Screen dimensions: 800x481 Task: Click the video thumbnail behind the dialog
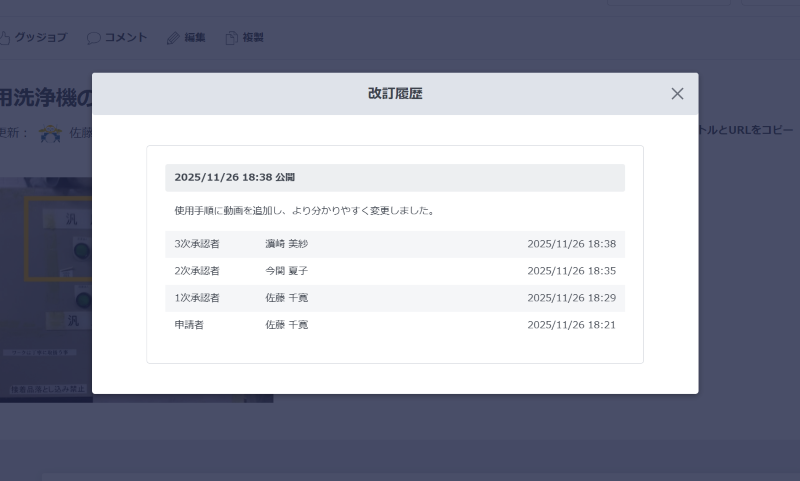tap(45, 290)
